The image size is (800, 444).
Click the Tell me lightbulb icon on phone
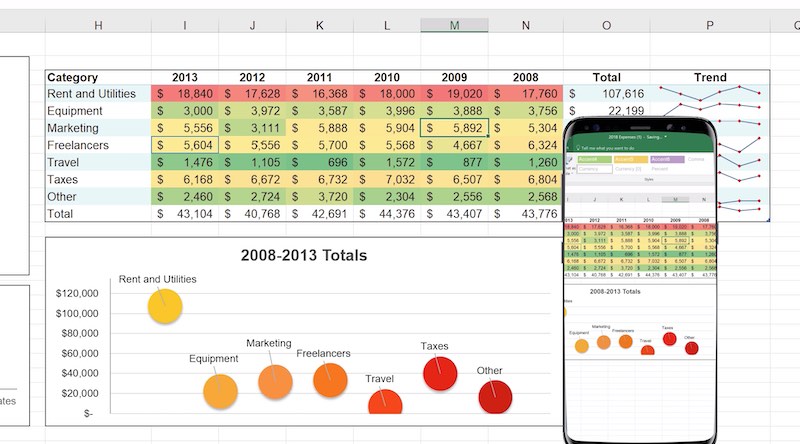[576, 146]
